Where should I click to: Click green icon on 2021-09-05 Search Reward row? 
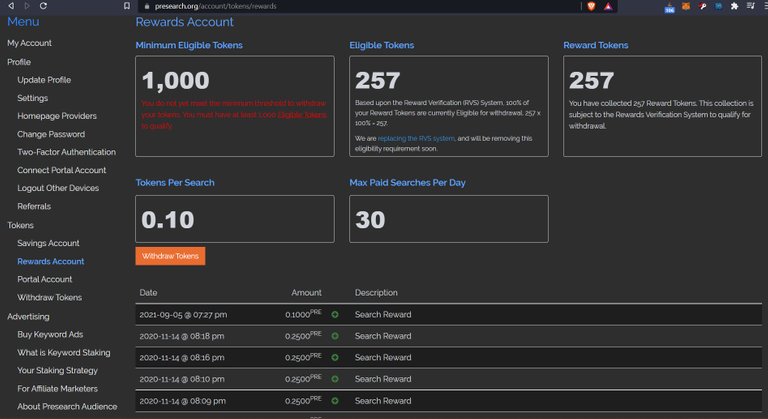pos(335,315)
